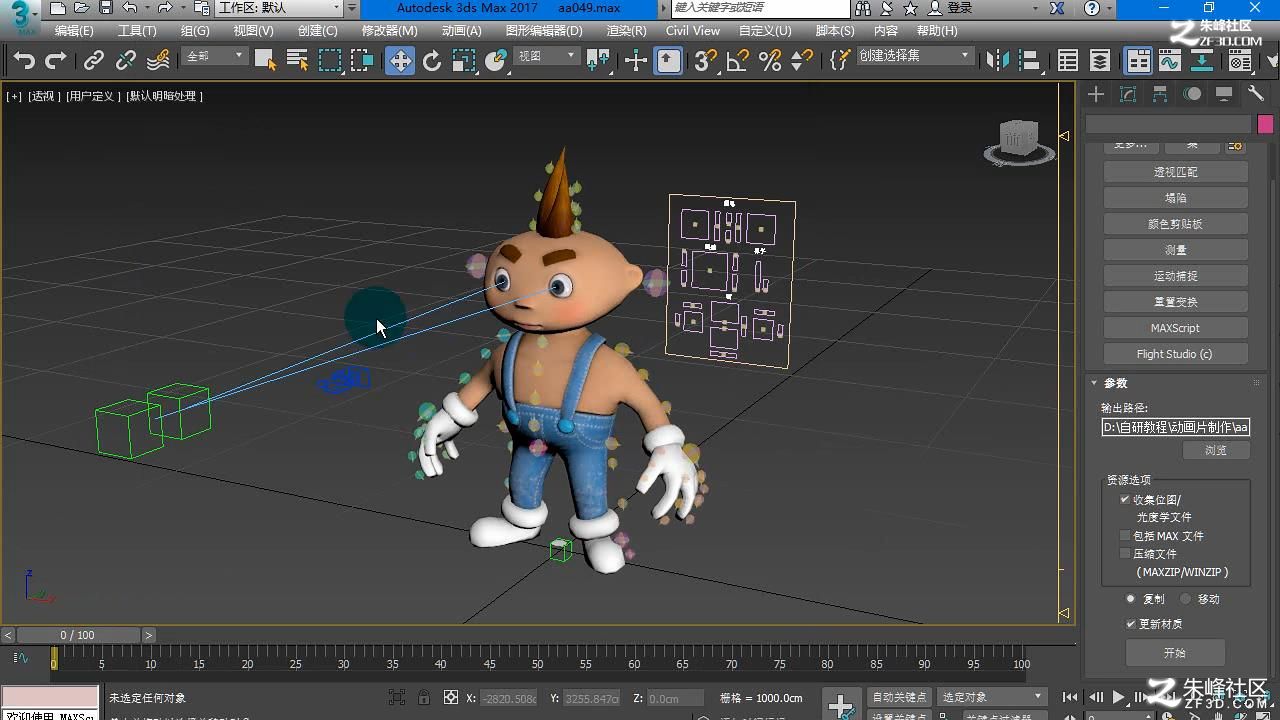Redo action in main toolbar
This screenshot has height=720, width=1280.
click(x=56, y=61)
